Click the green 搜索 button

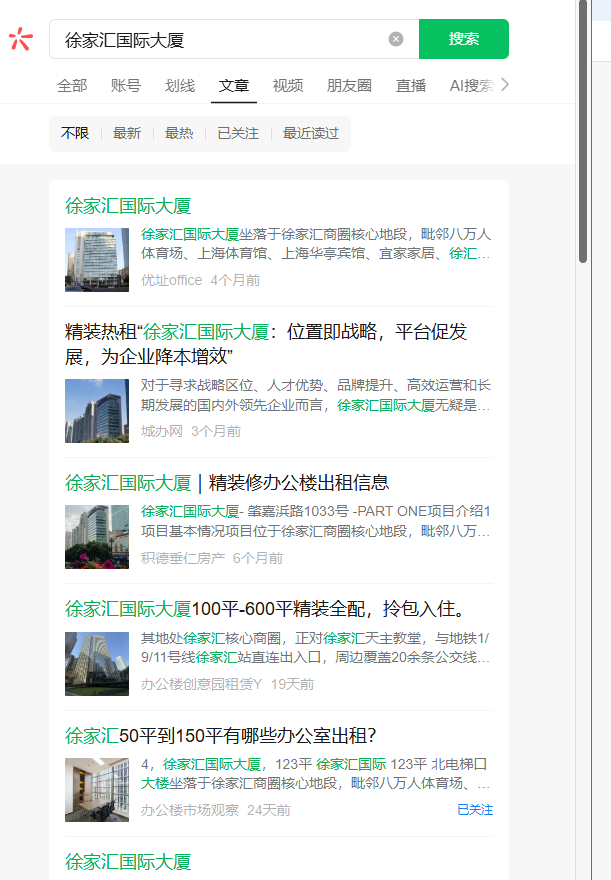[463, 39]
